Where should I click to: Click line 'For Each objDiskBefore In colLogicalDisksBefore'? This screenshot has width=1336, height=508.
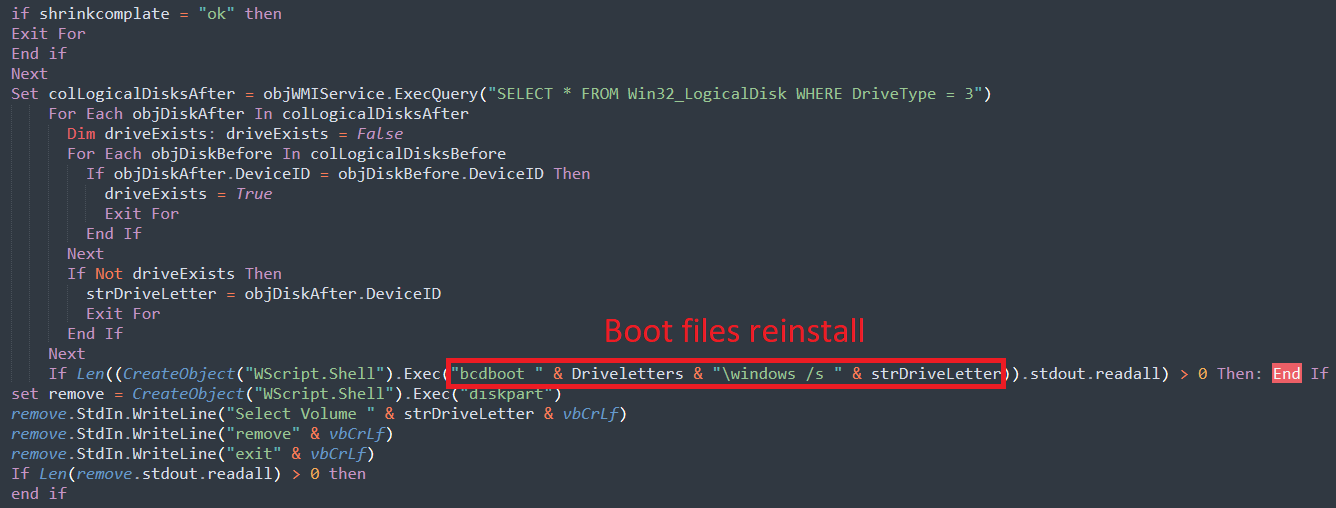click(x=286, y=154)
